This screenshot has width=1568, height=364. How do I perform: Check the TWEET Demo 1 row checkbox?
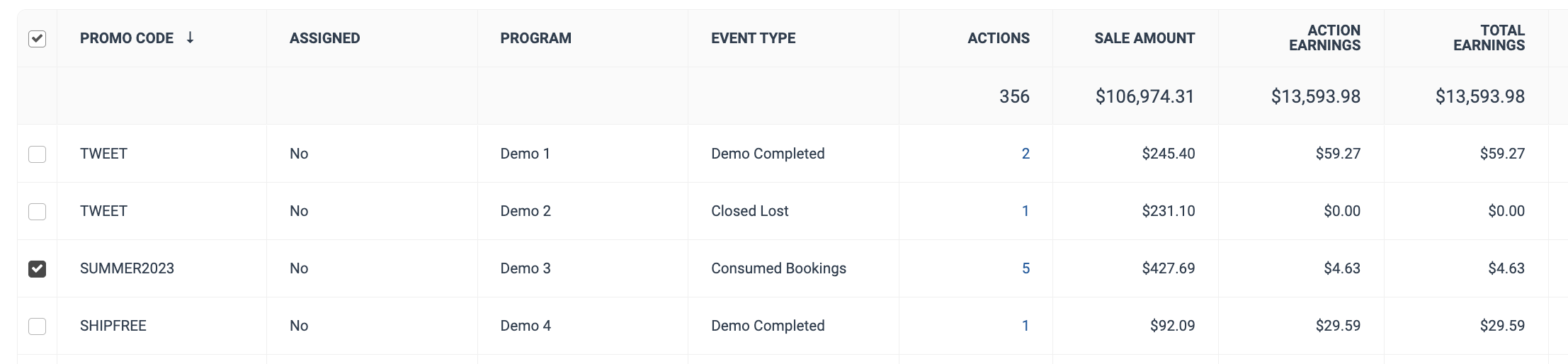38,154
